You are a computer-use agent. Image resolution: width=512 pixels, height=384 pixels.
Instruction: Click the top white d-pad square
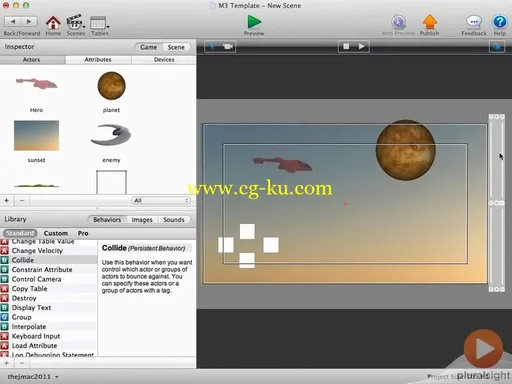247,231
